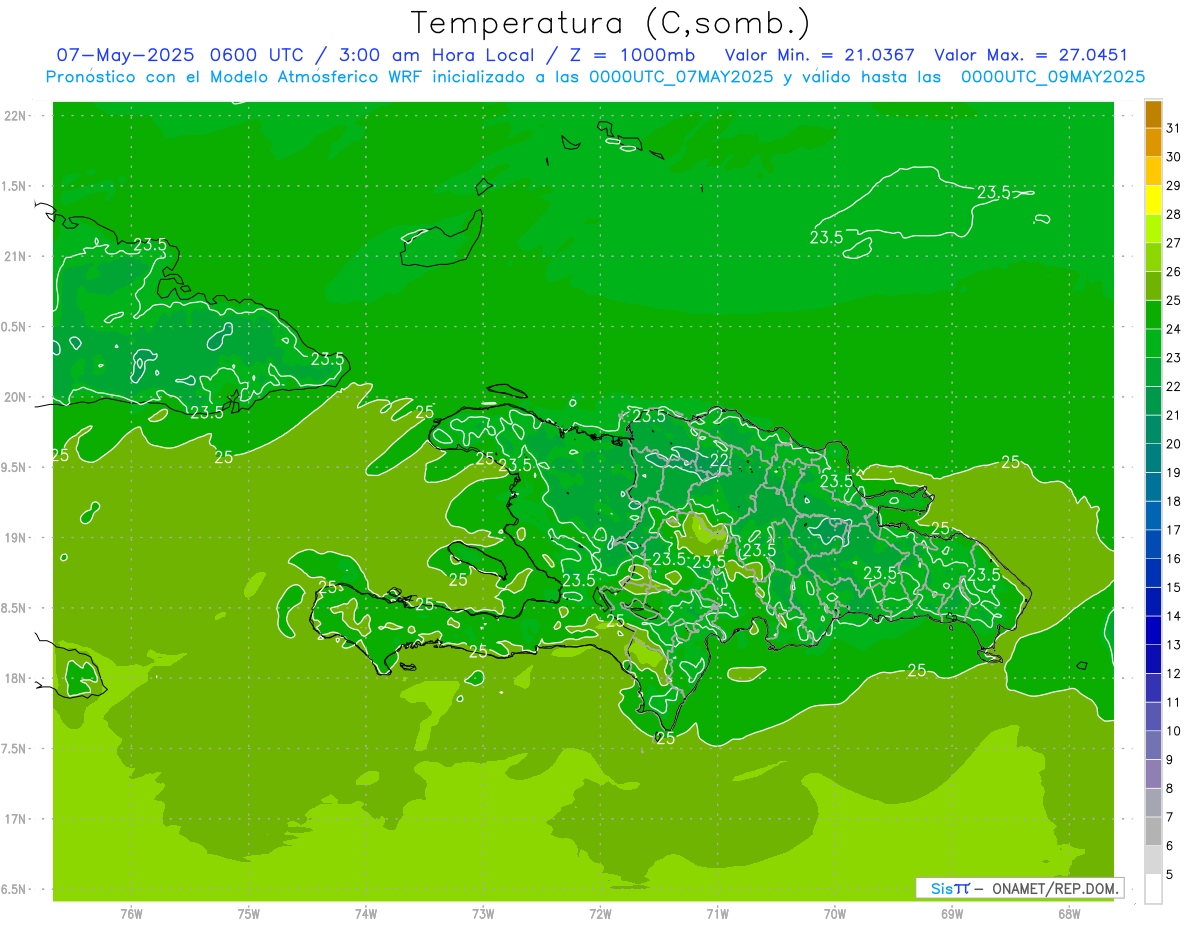Click the 69W longitude axis label
The height and width of the screenshot is (927, 1200).
[952, 914]
